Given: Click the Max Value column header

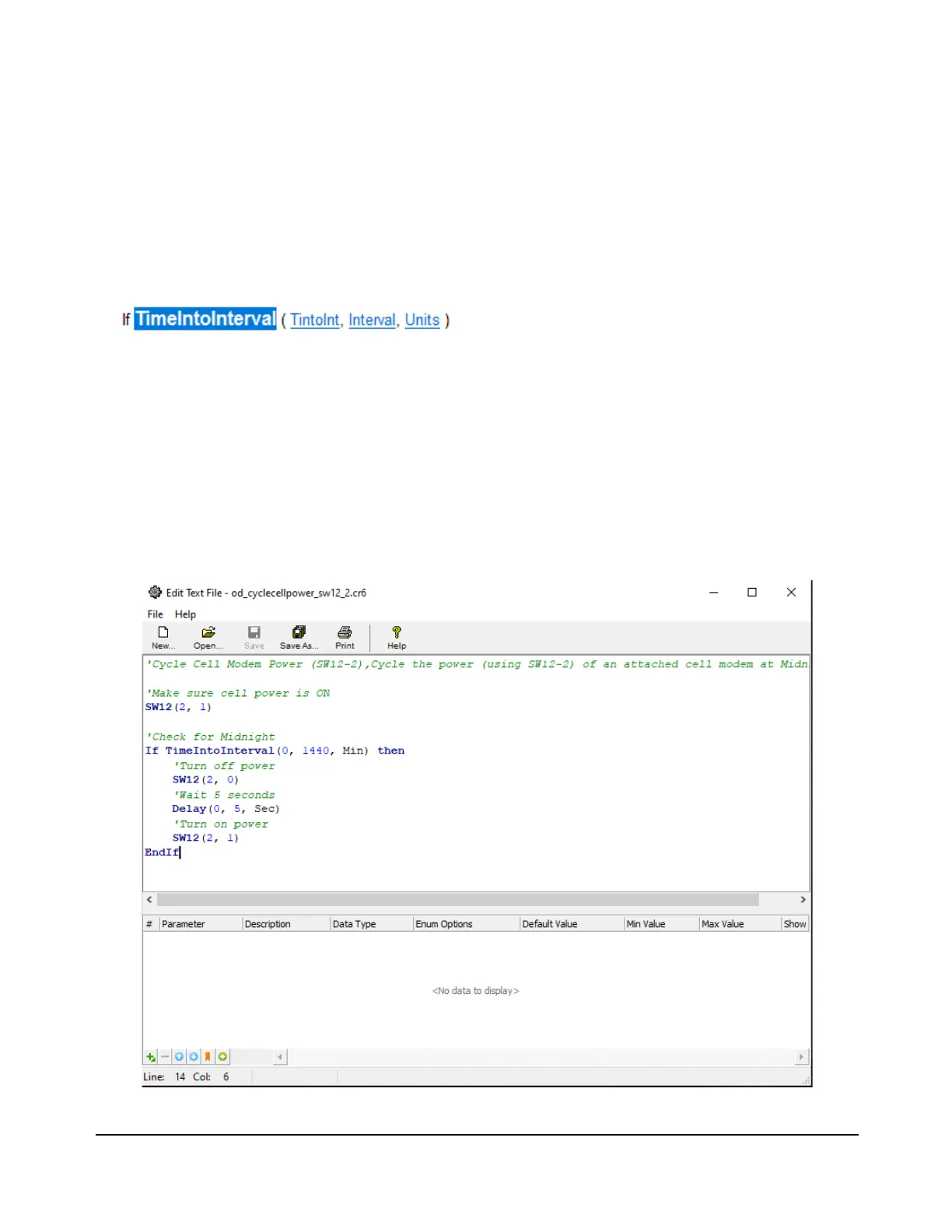Looking at the screenshot, I should click(740, 924).
